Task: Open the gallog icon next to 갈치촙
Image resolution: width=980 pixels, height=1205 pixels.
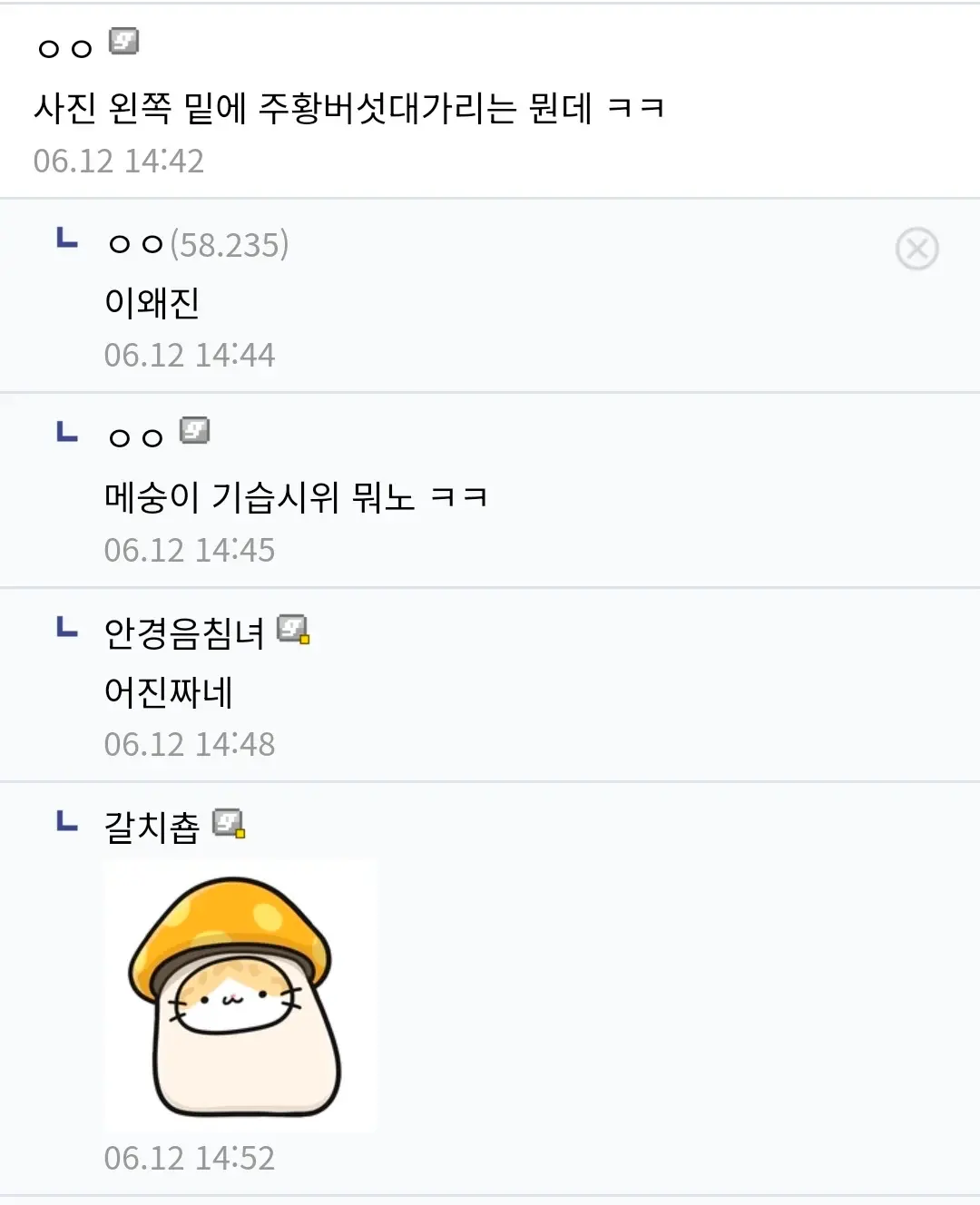Action: (x=229, y=823)
